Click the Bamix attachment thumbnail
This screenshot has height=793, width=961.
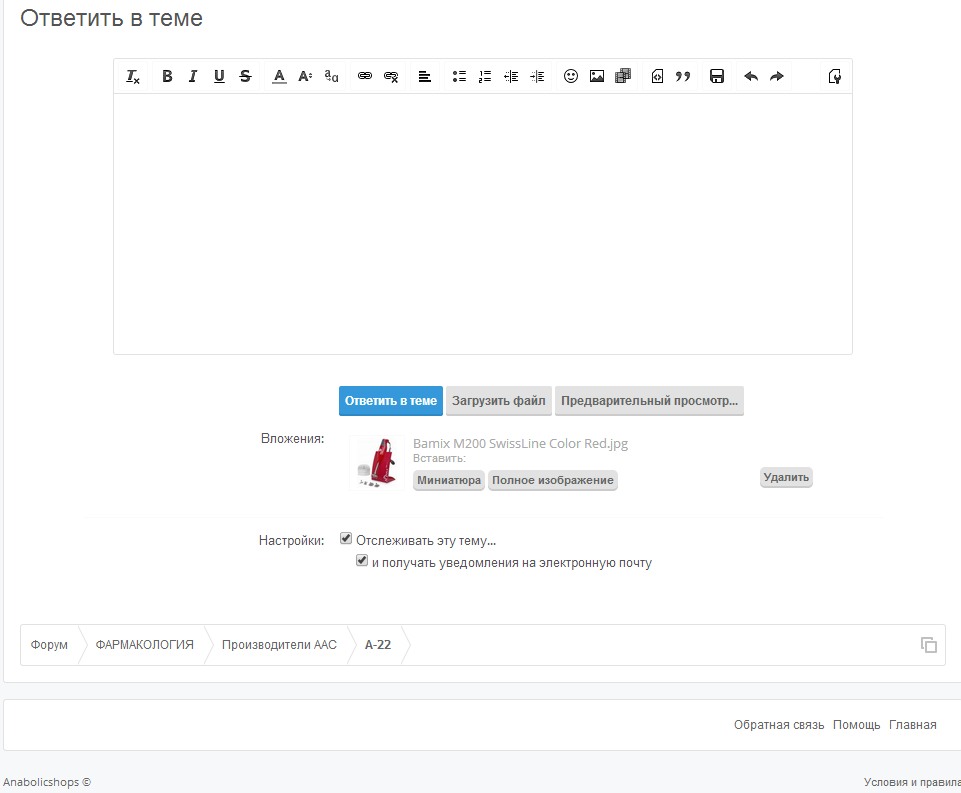coord(377,463)
